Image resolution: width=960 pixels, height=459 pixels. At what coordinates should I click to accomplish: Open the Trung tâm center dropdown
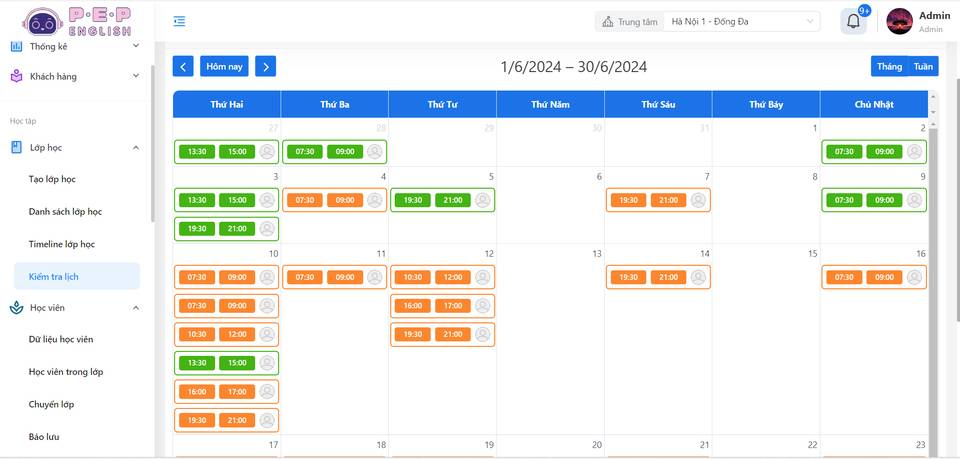coord(742,22)
